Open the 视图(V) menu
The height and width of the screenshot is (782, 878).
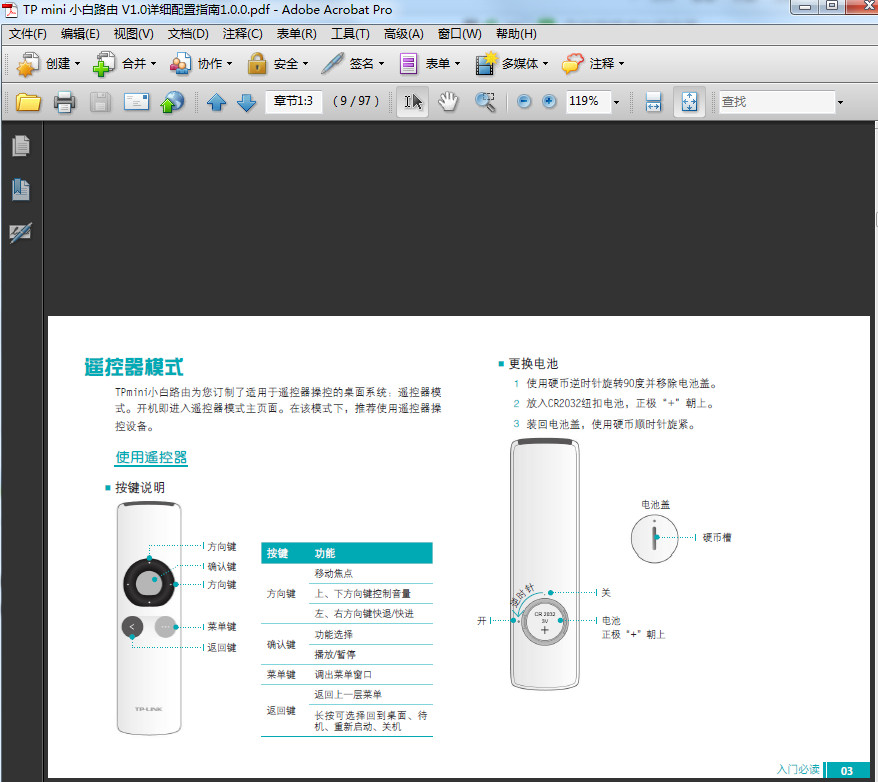click(x=133, y=34)
